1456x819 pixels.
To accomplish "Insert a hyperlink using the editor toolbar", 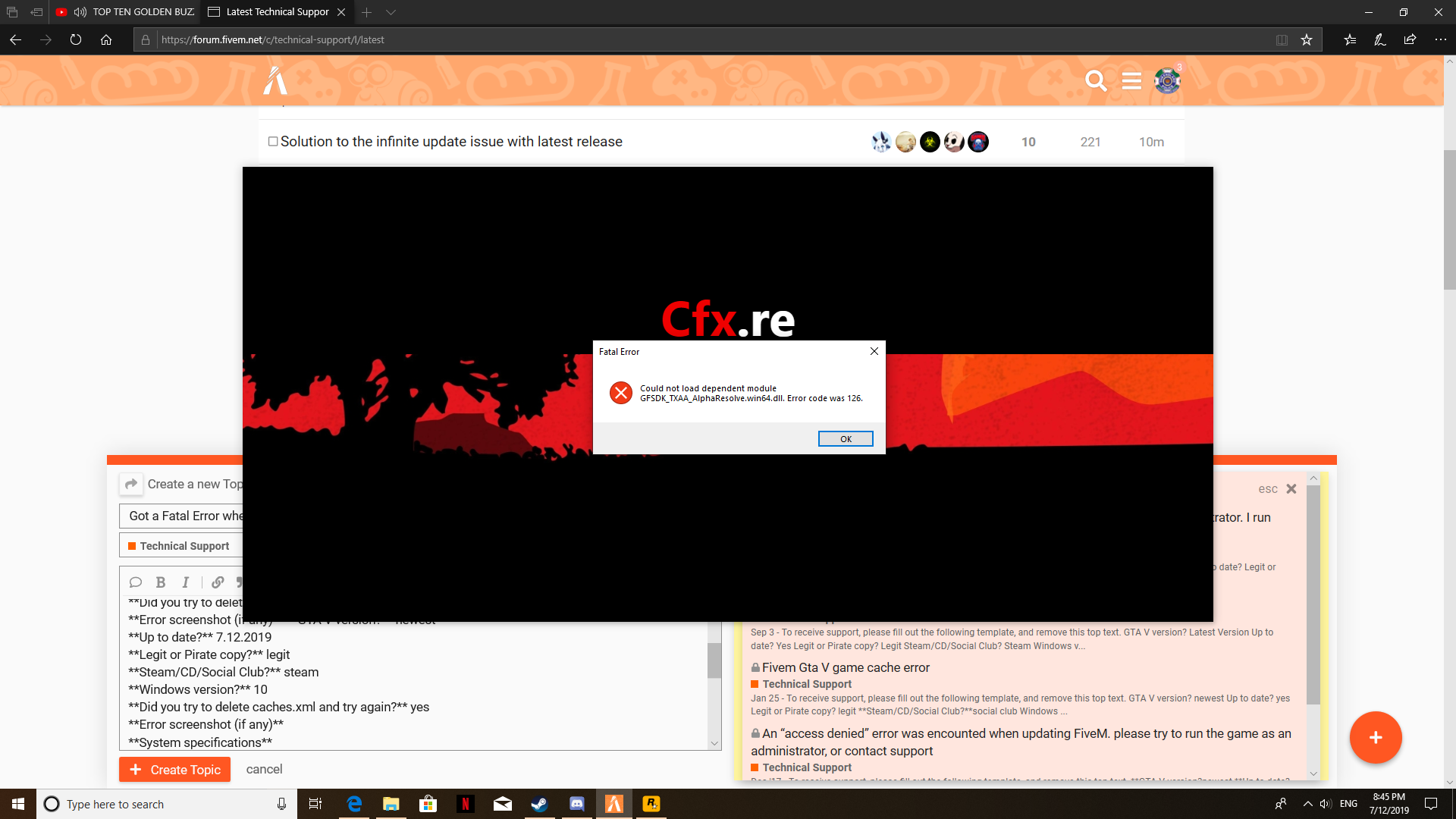I will (x=218, y=582).
